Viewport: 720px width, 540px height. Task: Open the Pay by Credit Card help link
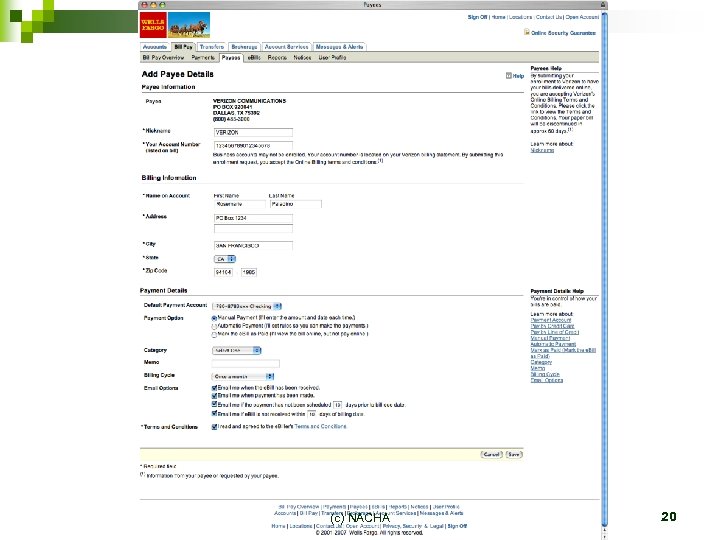pyautogui.click(x=552, y=326)
